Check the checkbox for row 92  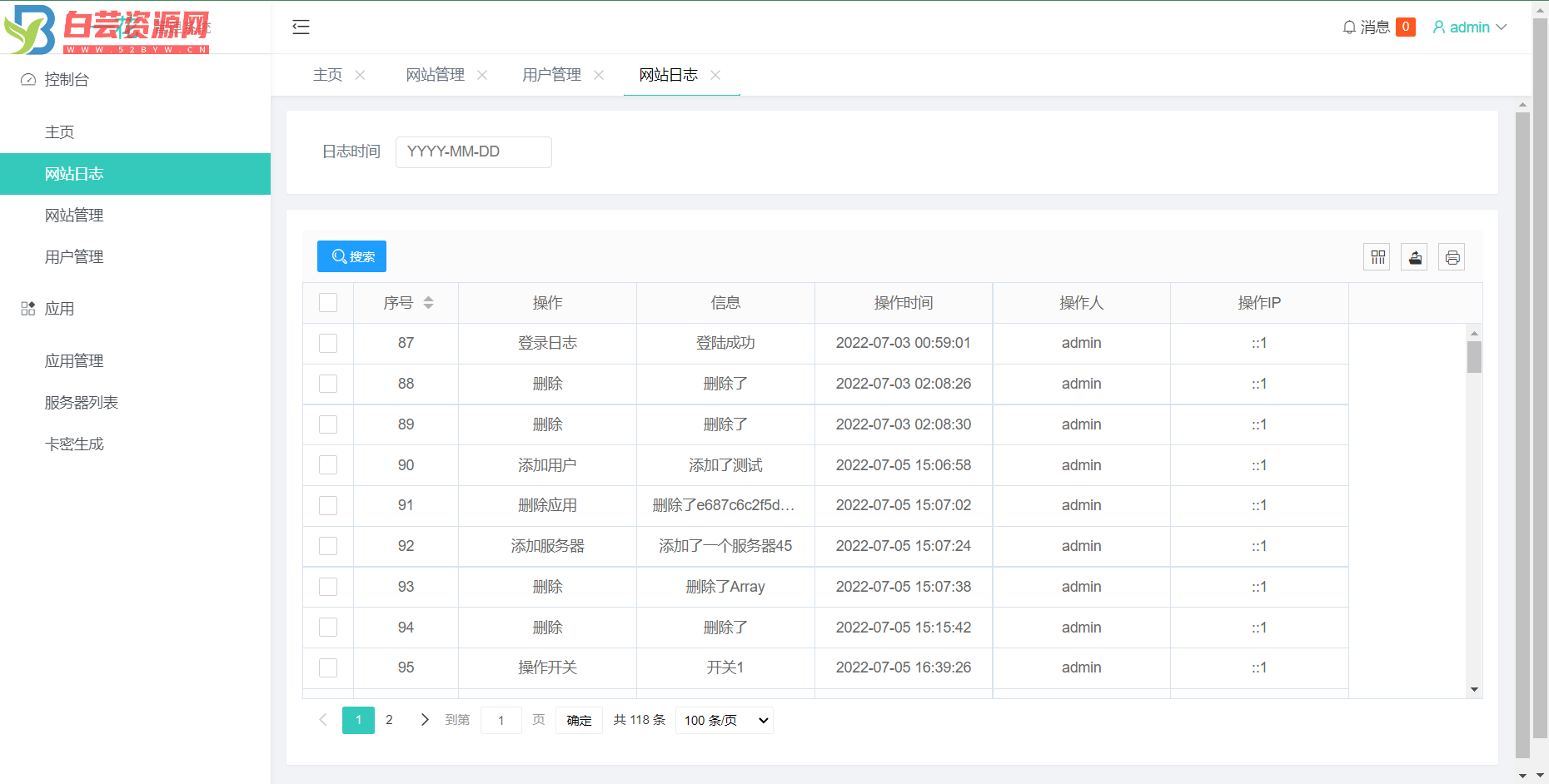click(328, 546)
